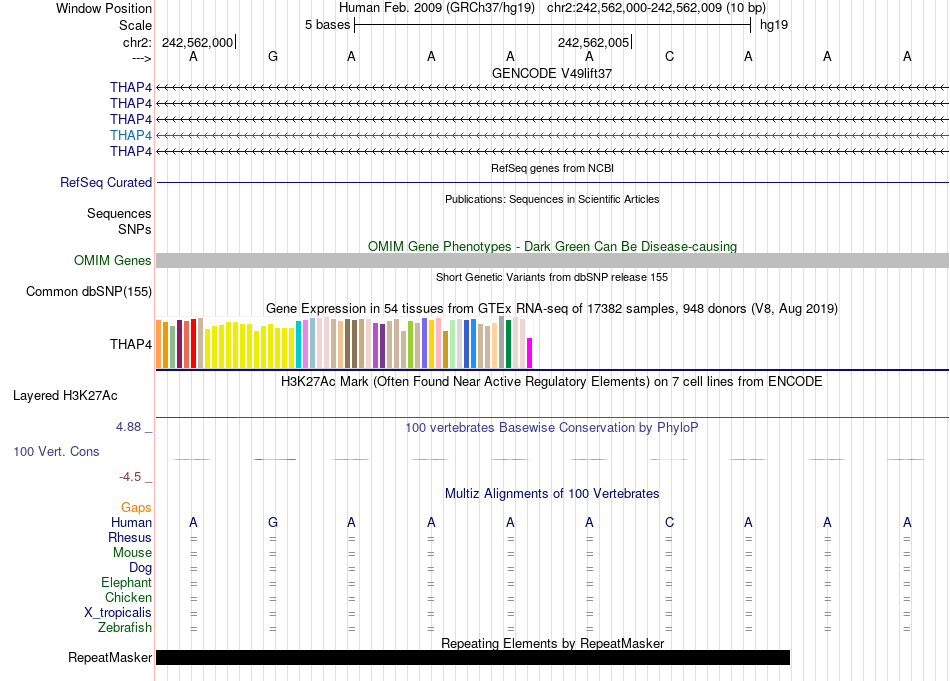The width and height of the screenshot is (950, 681).
Task: Click the '242,562,005' coordinate marker
Action: [594, 42]
